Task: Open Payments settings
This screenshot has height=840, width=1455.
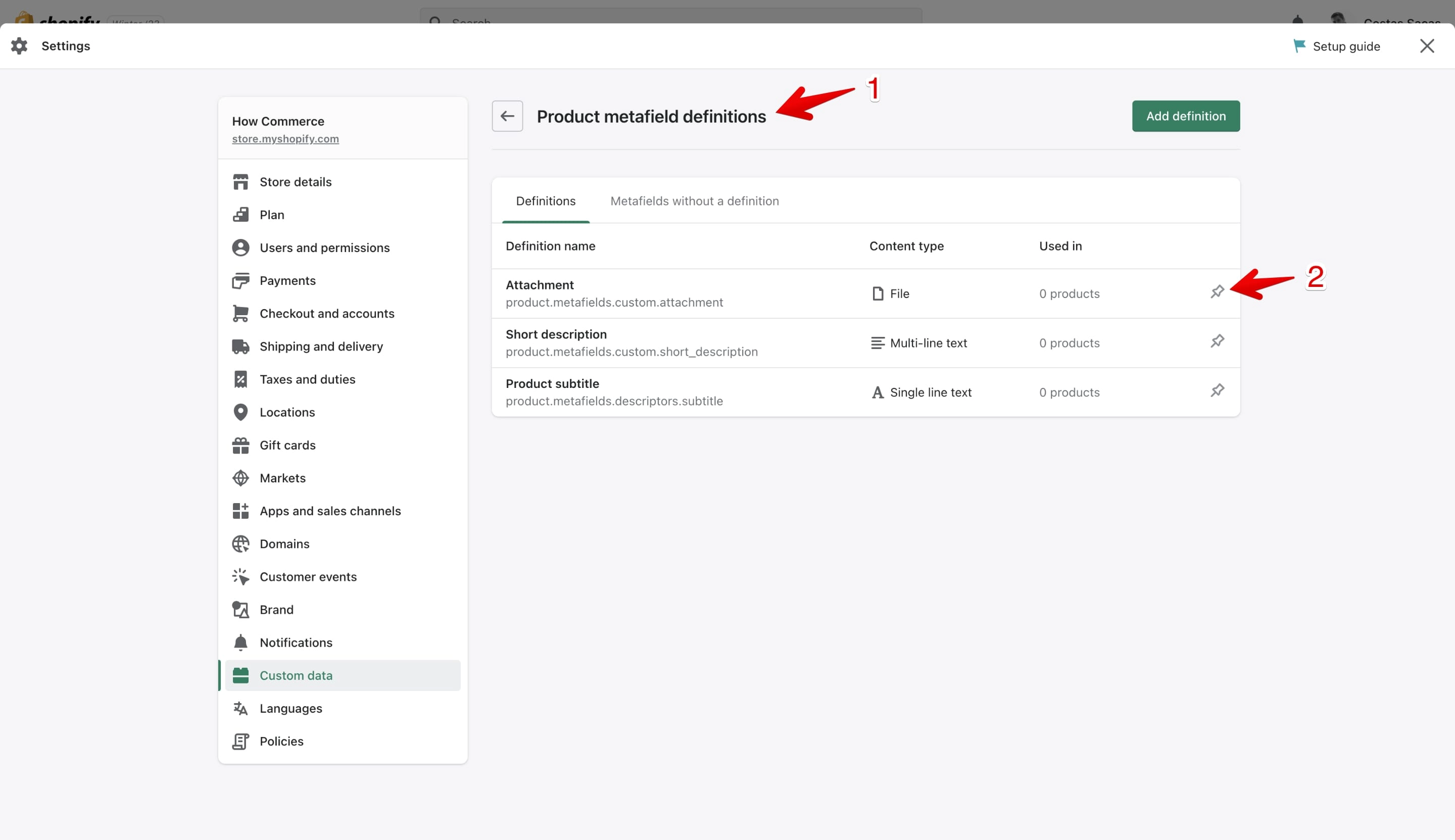Action: (x=343, y=280)
